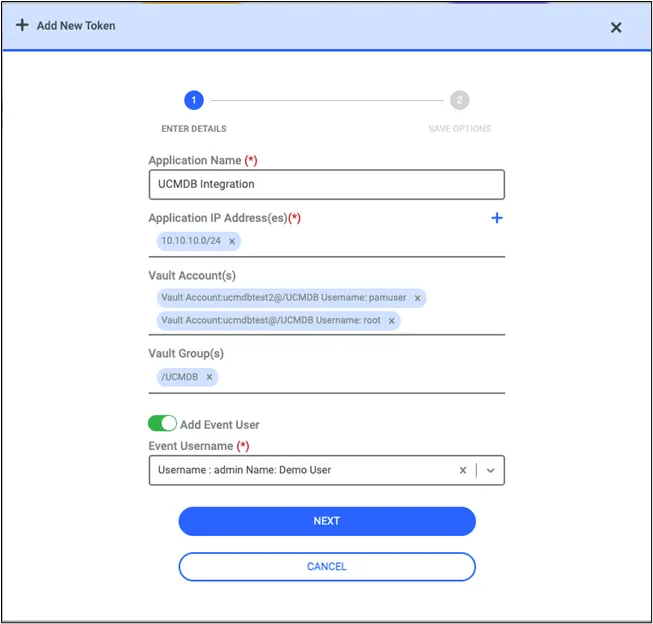Click the Add Event User label
Viewport: 653px width, 624px height.
219,424
